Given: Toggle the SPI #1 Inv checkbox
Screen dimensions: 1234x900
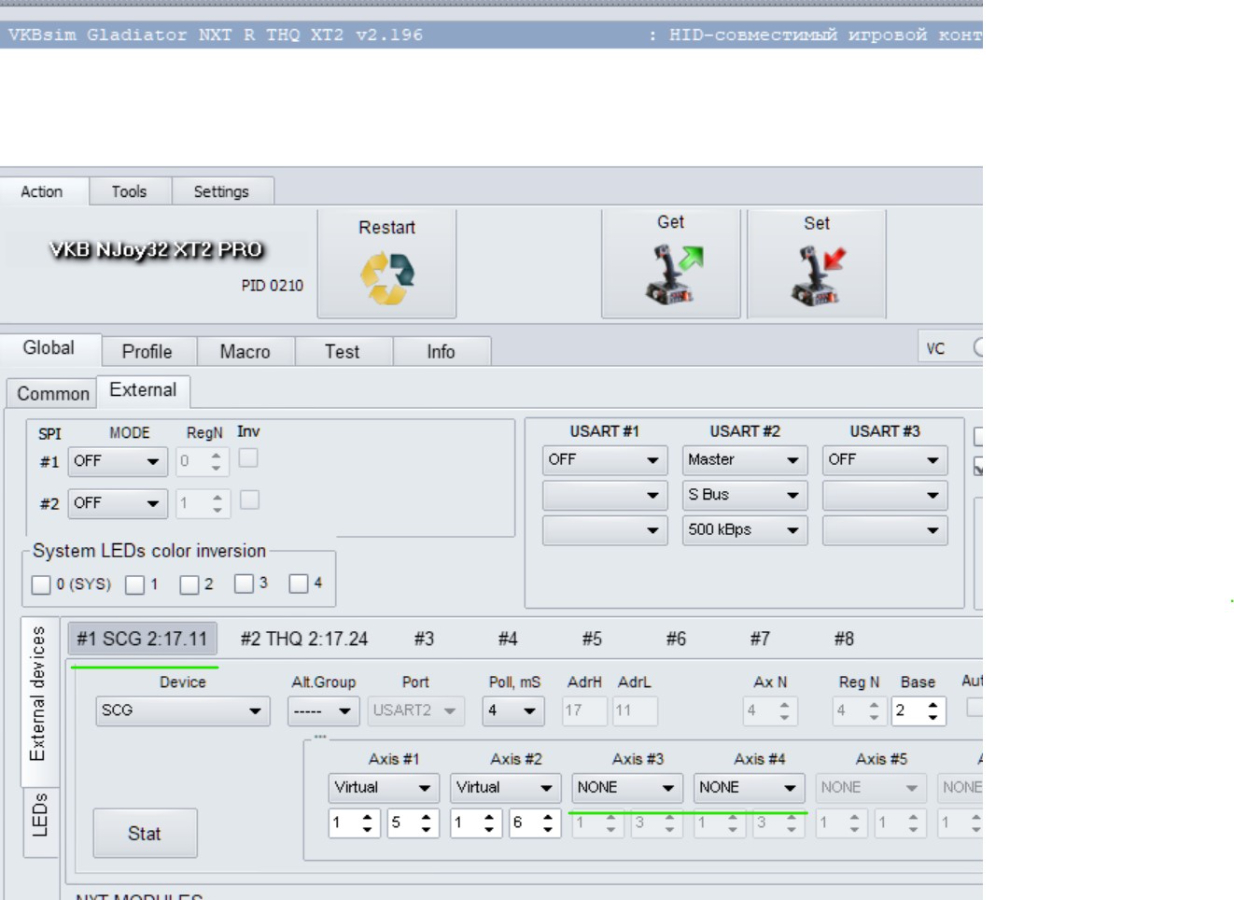Looking at the screenshot, I should (x=247, y=458).
